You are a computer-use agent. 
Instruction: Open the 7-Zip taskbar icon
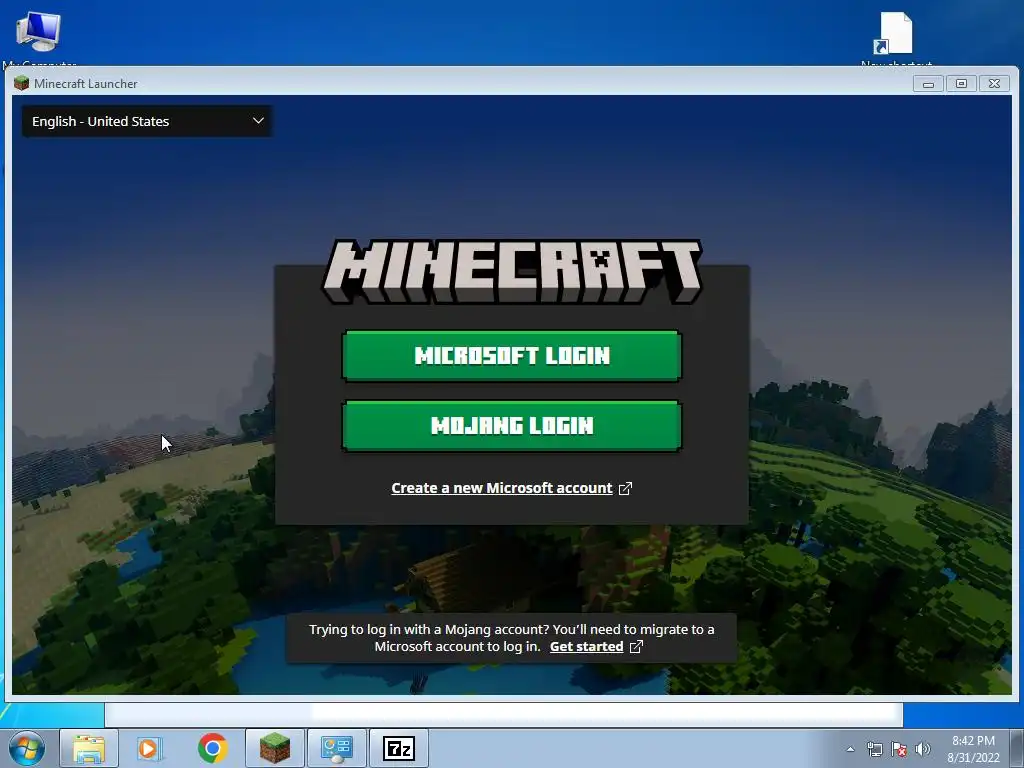(x=399, y=748)
